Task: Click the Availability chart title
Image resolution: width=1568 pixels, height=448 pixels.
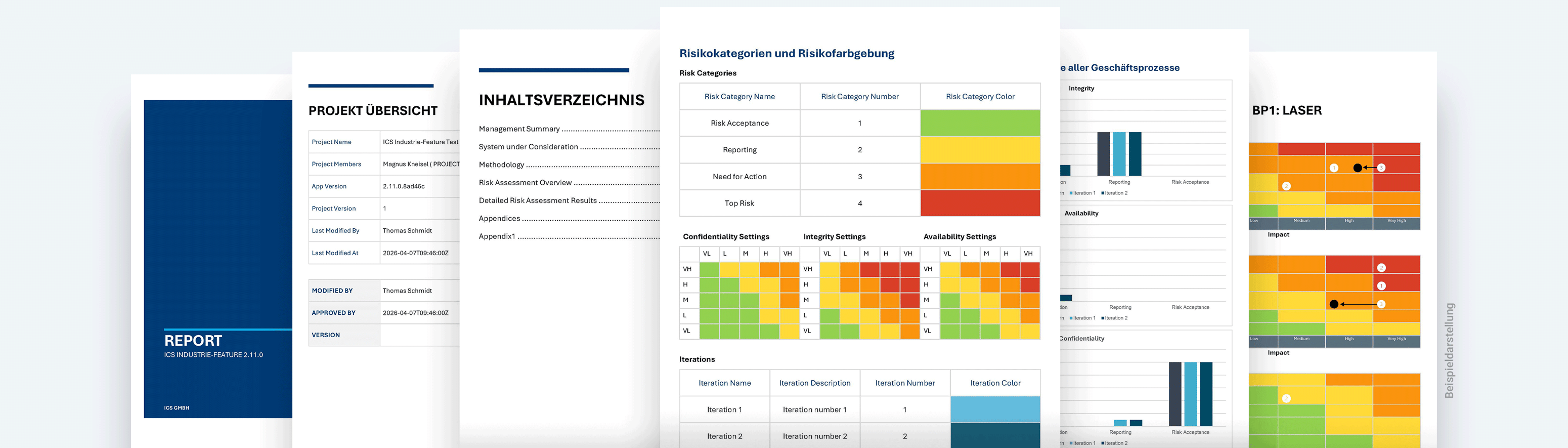Action: click(1081, 213)
